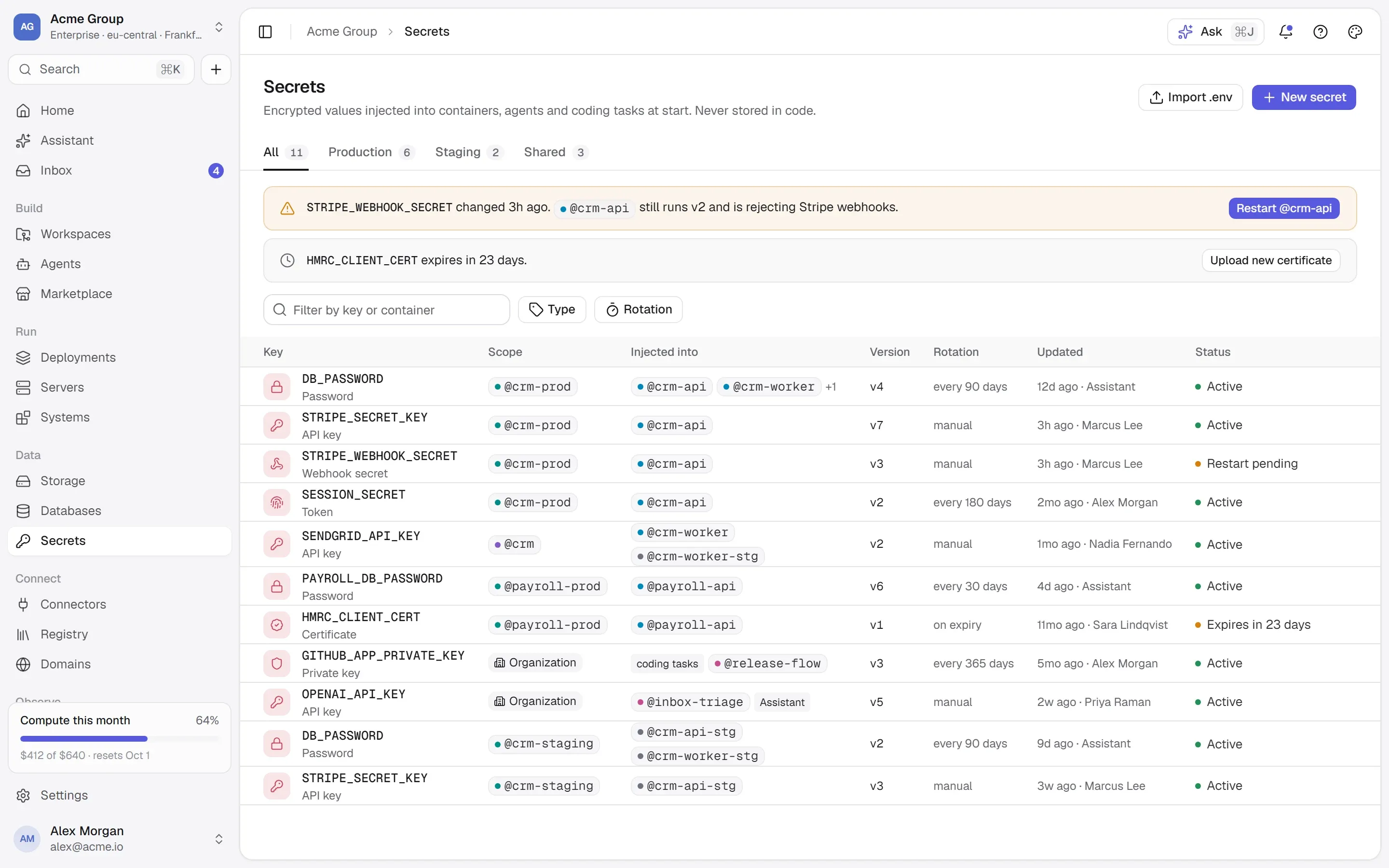Click the warning triangle in the Stripe alert
Image resolution: width=1389 pixels, height=868 pixels.
(287, 208)
